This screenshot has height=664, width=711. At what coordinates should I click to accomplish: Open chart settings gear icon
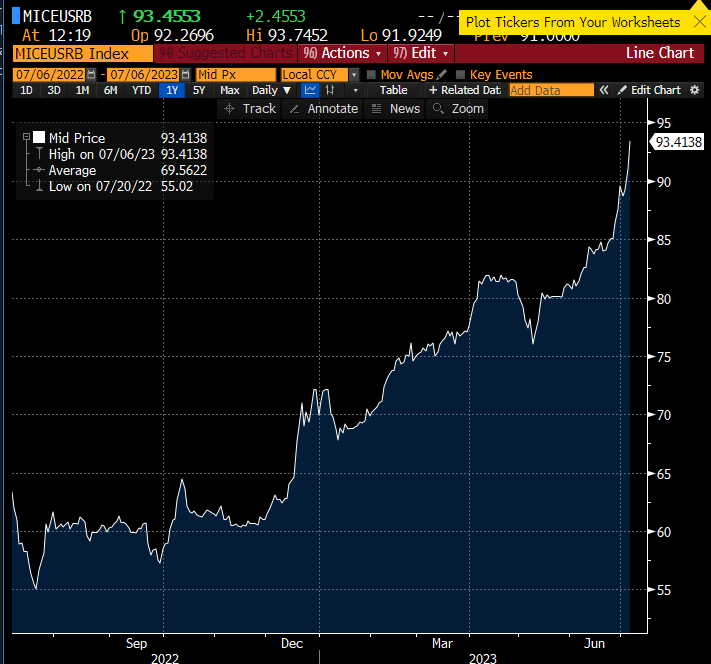pos(695,90)
